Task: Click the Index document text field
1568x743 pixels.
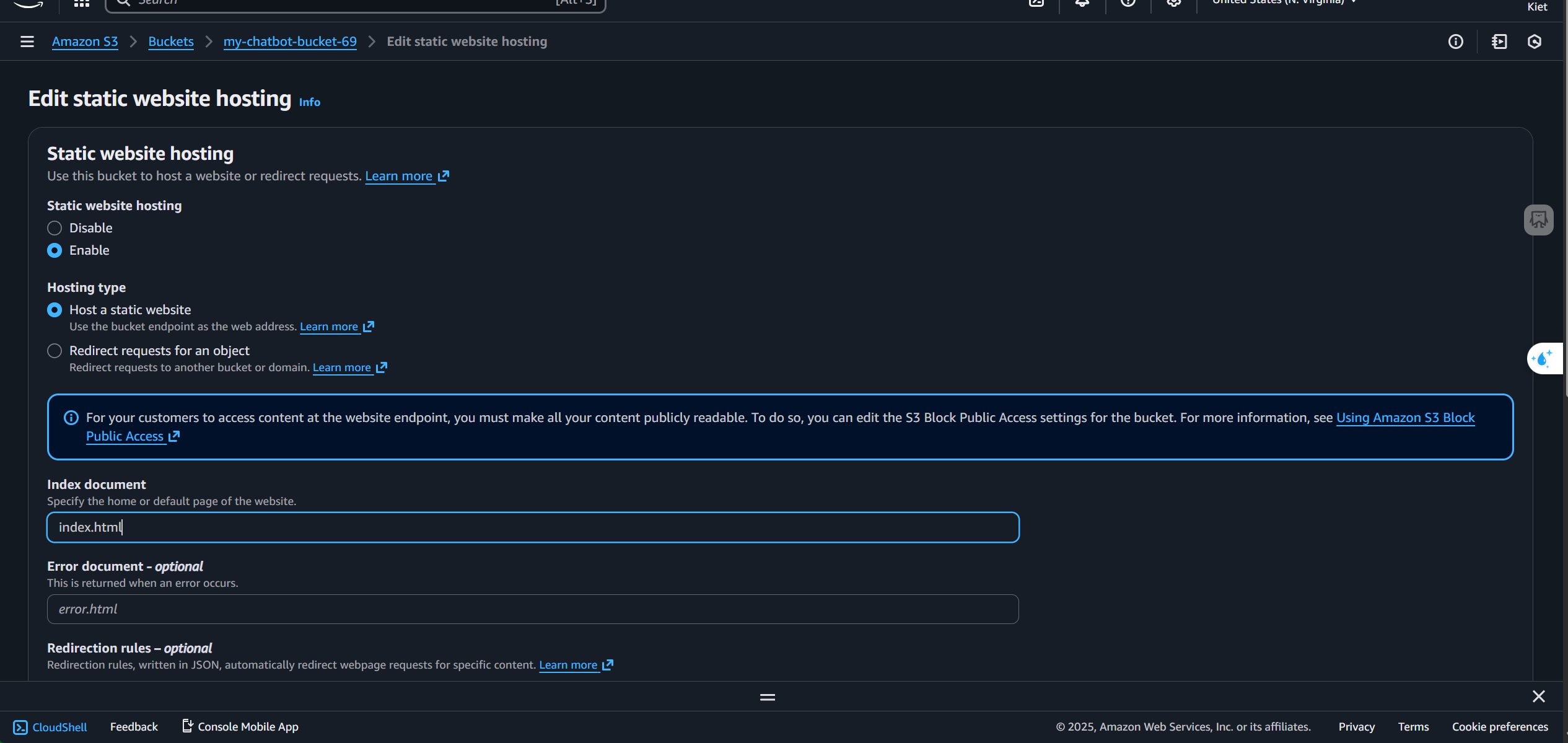Action: point(533,527)
